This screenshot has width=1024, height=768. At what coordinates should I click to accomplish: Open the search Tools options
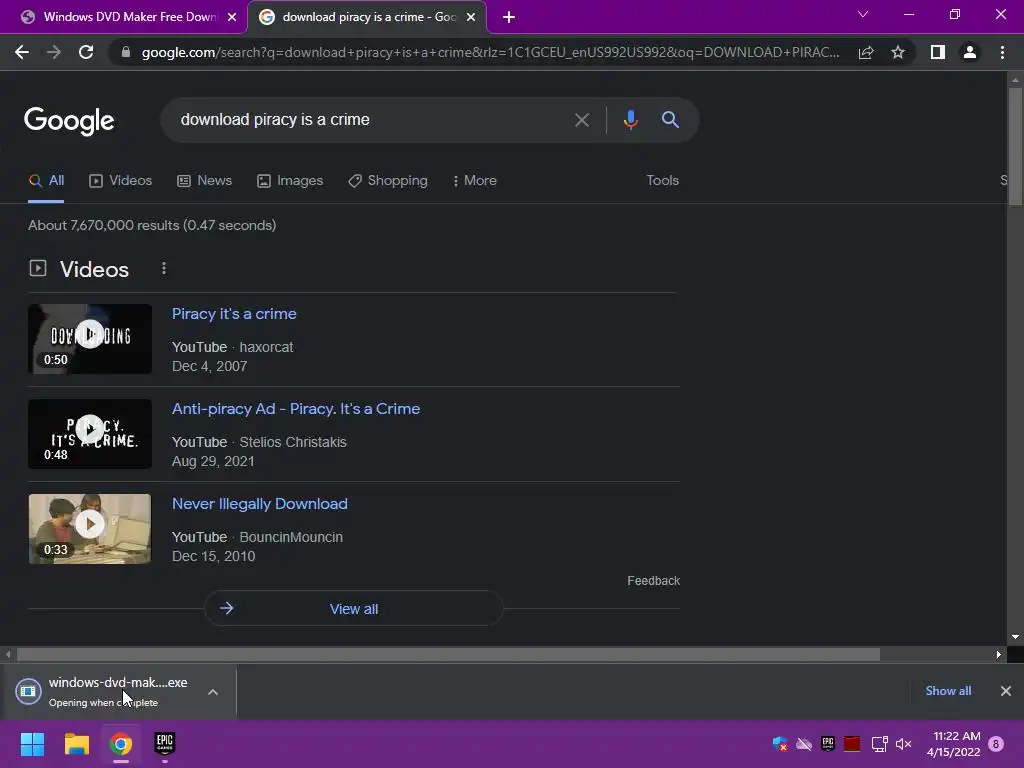tap(662, 181)
